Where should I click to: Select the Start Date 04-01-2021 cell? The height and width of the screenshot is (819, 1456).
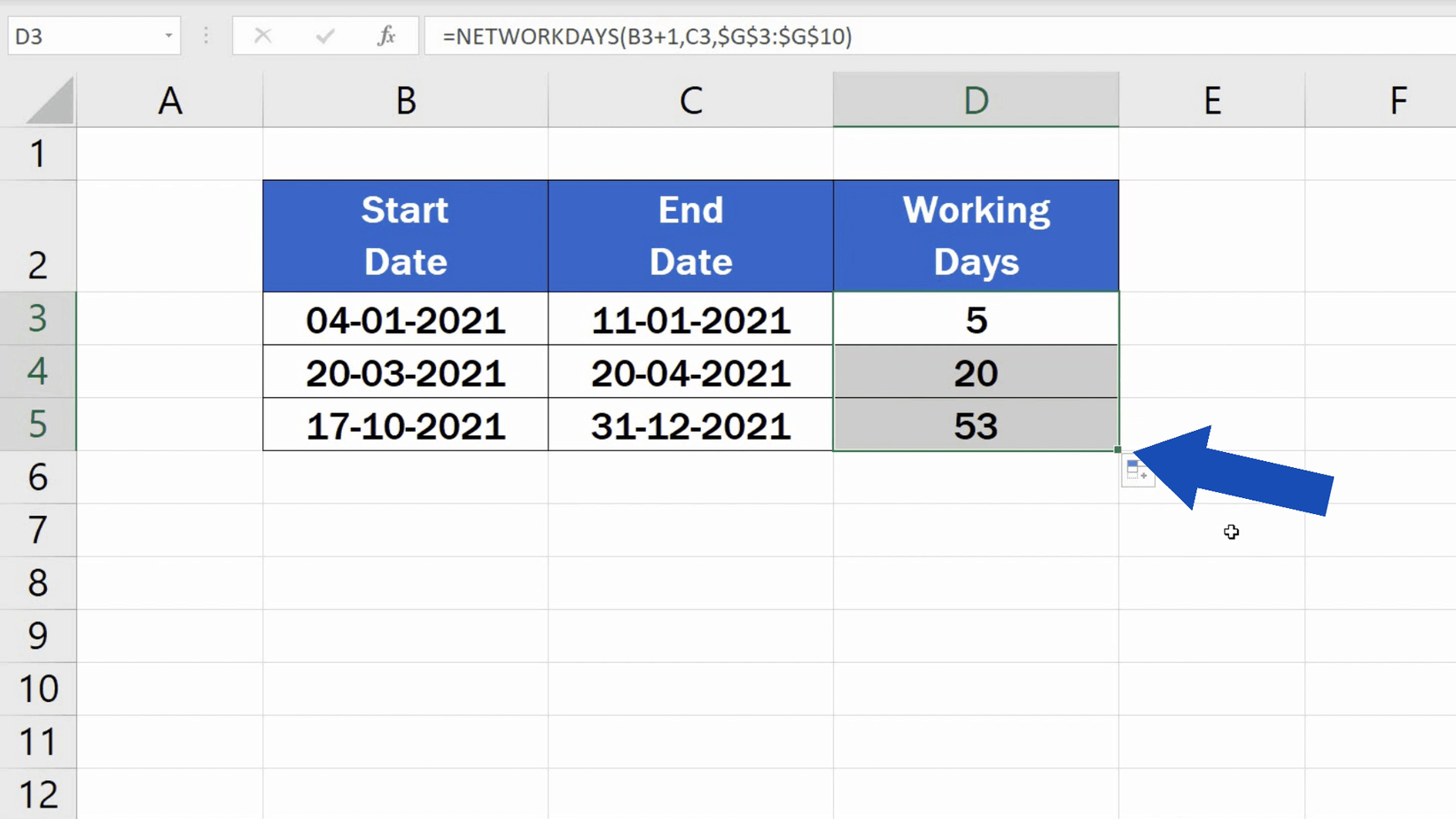(x=405, y=320)
